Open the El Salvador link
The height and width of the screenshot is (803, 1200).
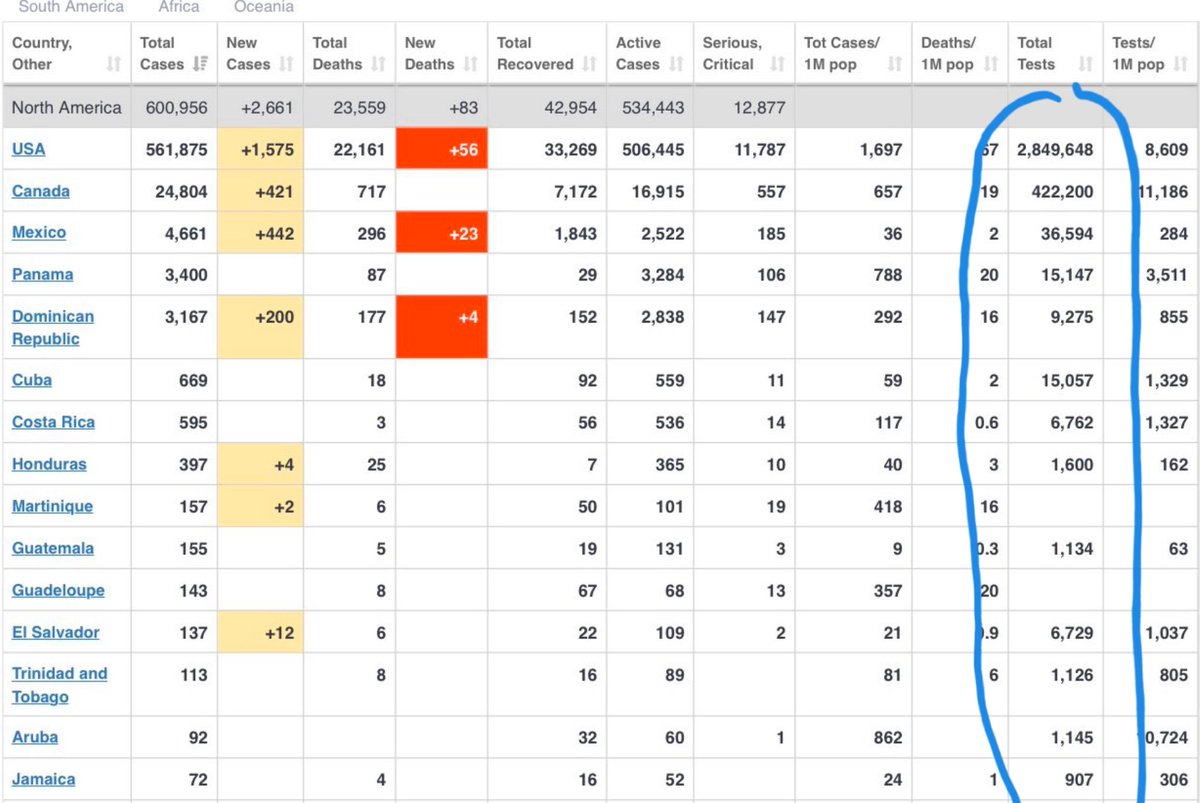click(56, 632)
